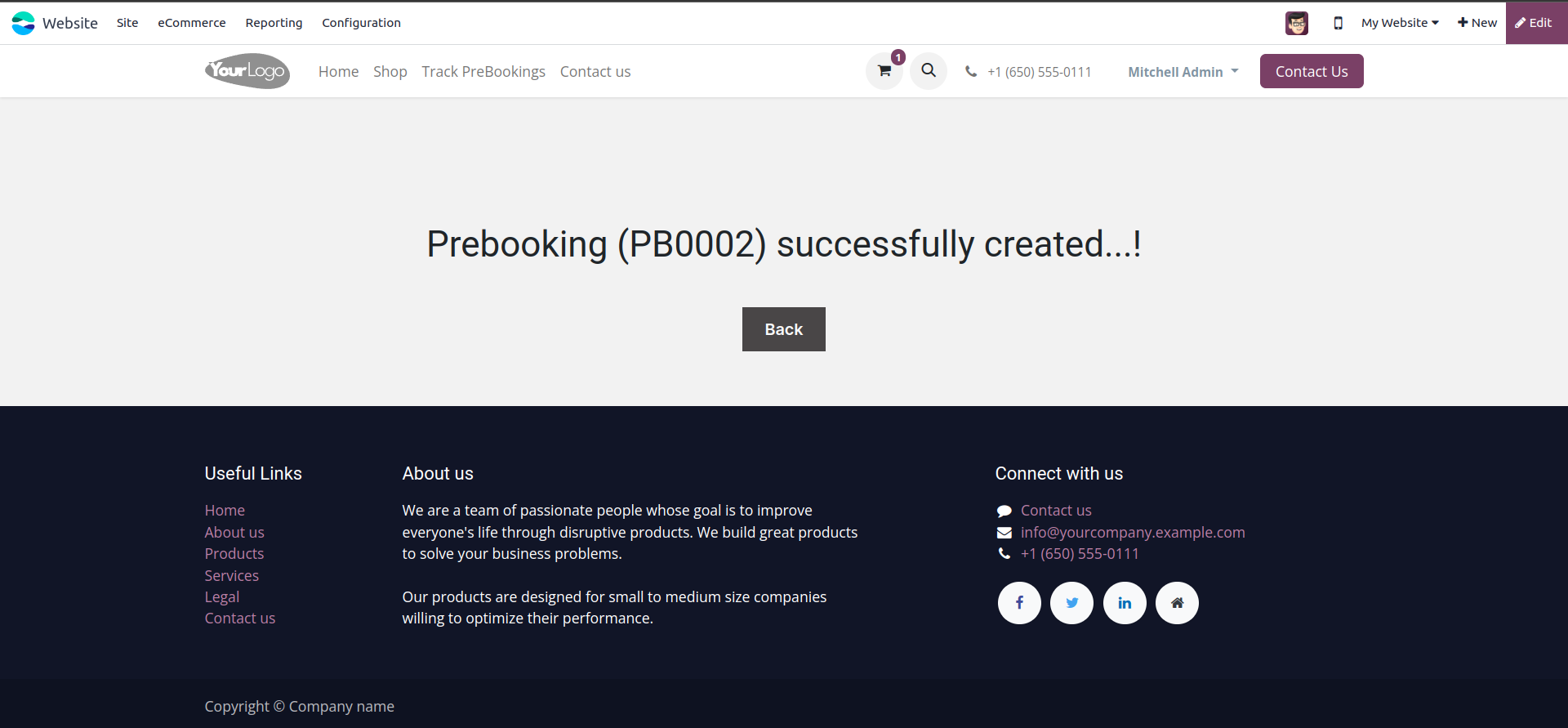1568x728 pixels.
Task: Click the mobile preview phone icon
Action: [1338, 23]
